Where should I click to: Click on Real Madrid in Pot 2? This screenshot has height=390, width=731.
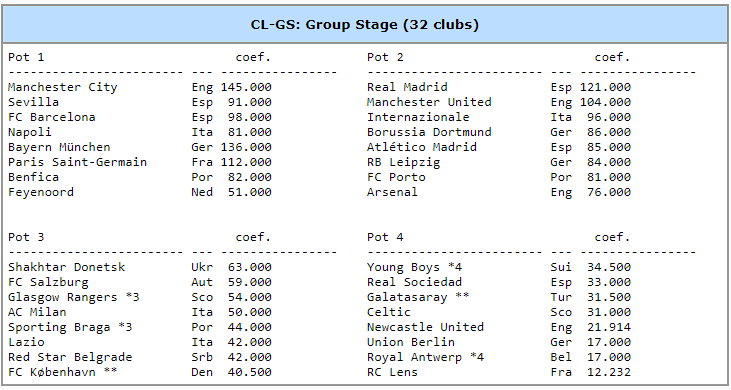point(407,87)
